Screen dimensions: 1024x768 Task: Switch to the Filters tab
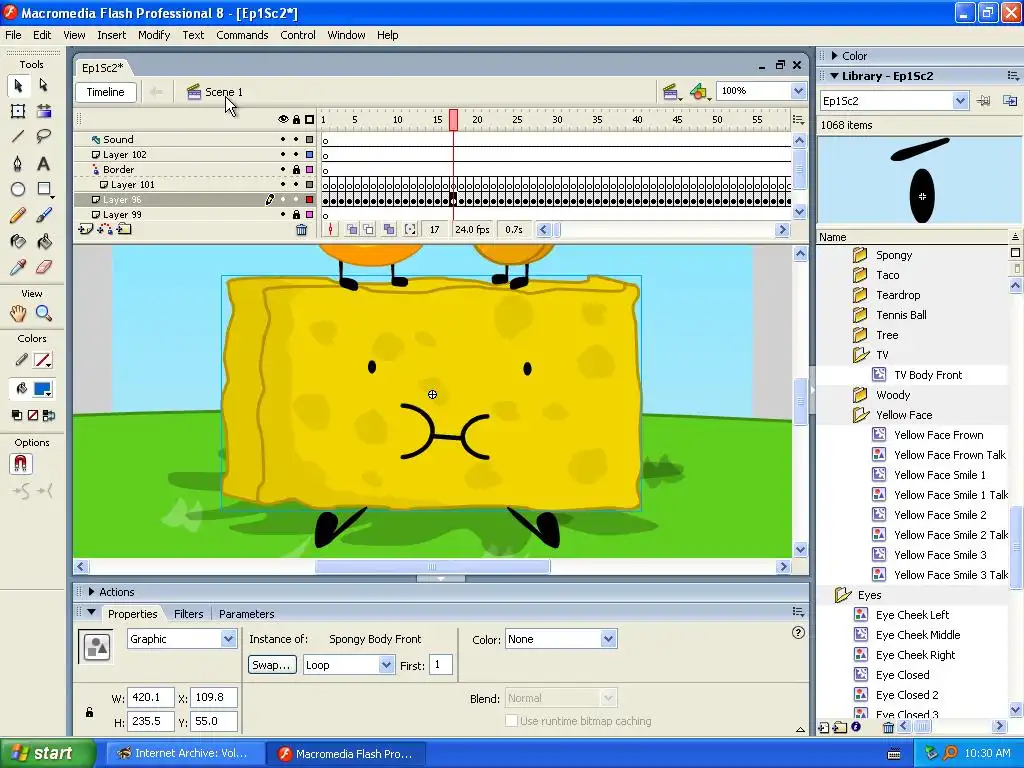tap(189, 614)
